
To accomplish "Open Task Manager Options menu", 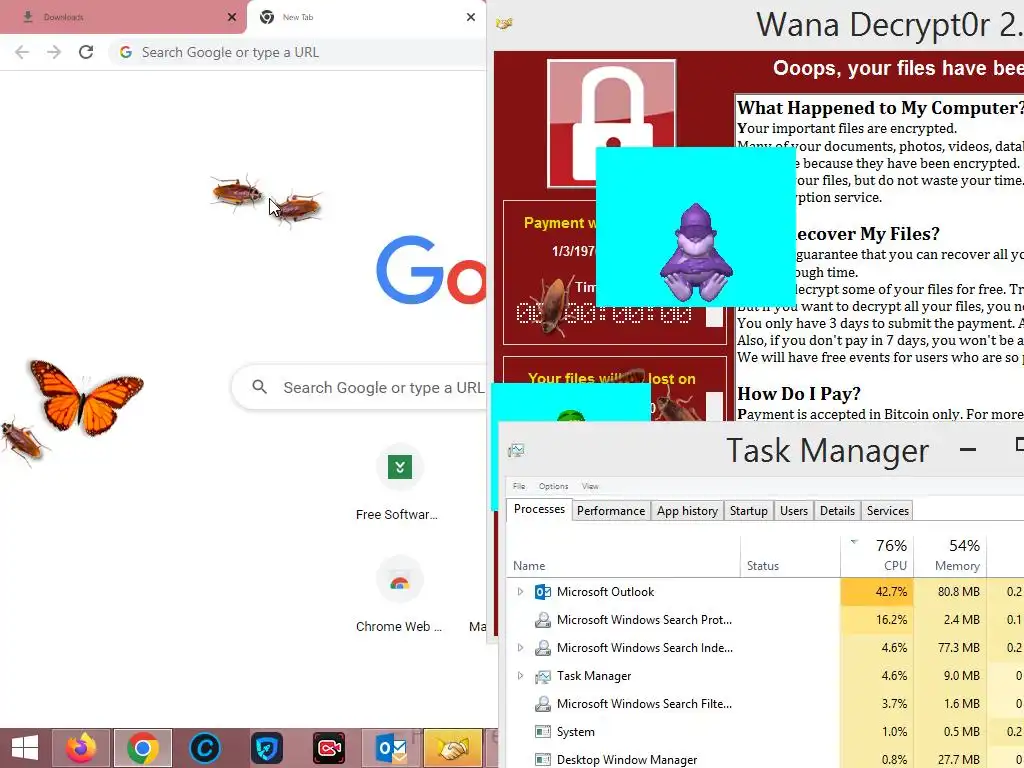I will point(553,486).
